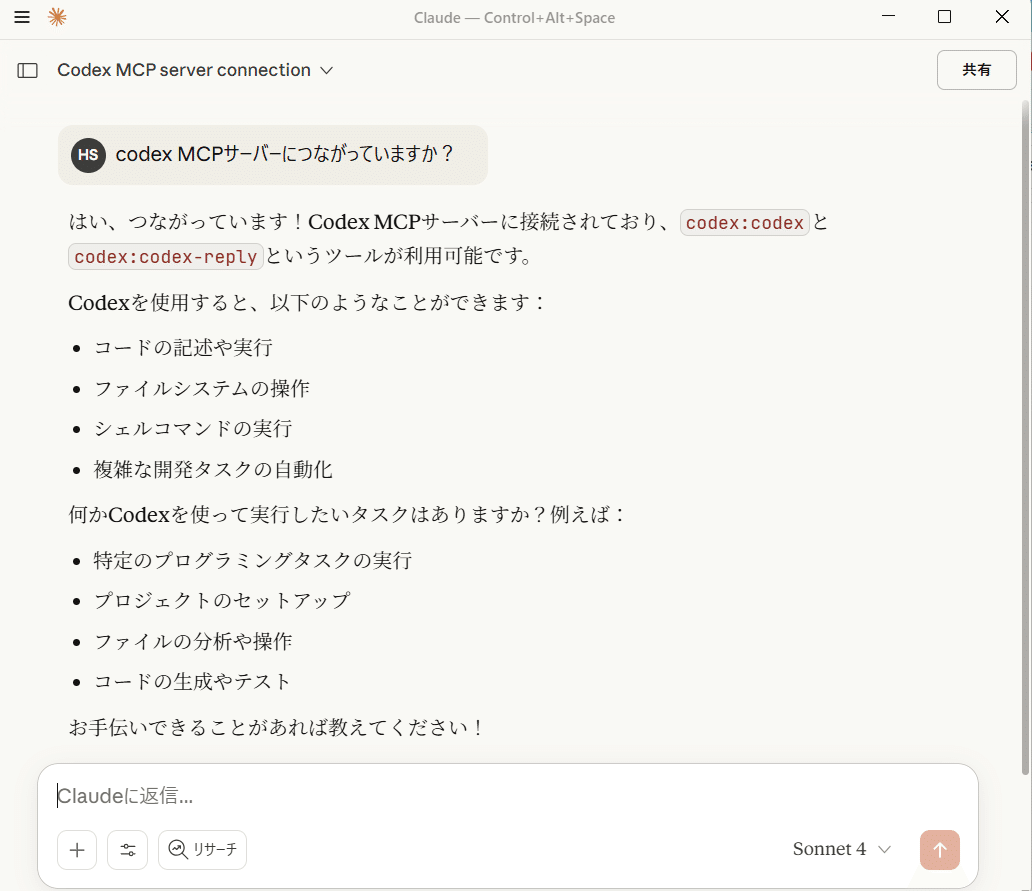Click the chevron beside Sonnet 4
Image resolution: width=1032 pixels, height=891 pixels.
884,849
